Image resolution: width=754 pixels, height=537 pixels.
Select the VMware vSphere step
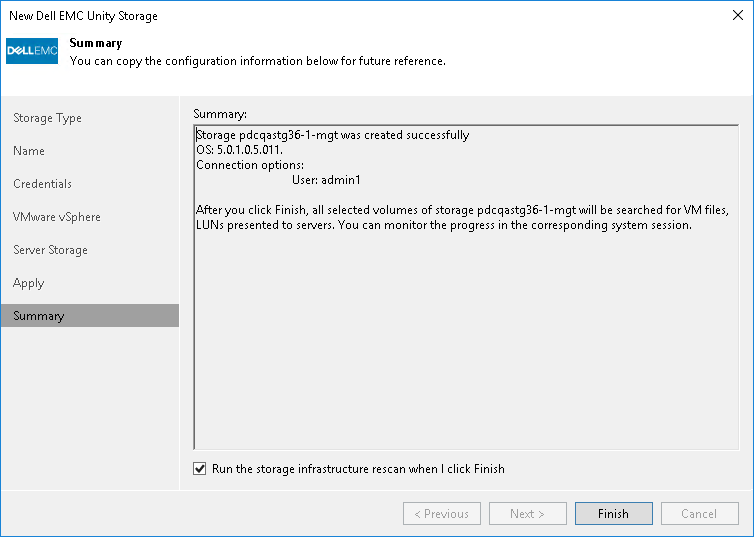pos(57,217)
